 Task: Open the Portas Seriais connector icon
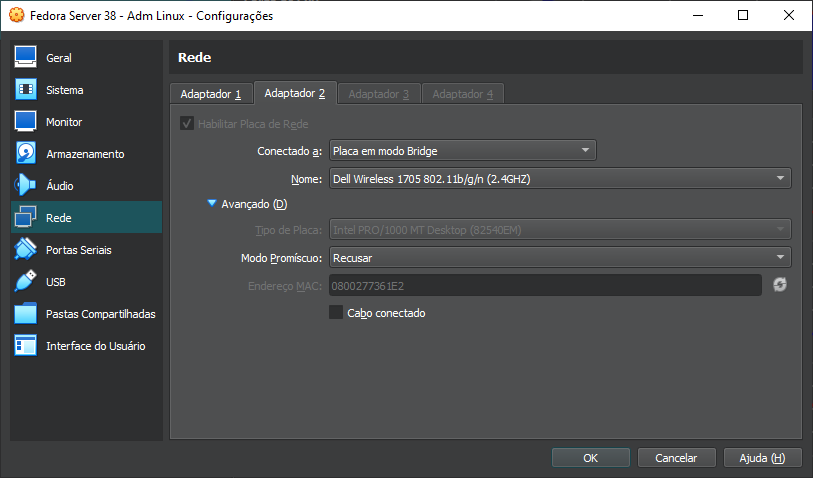pyautogui.click(x=25, y=249)
